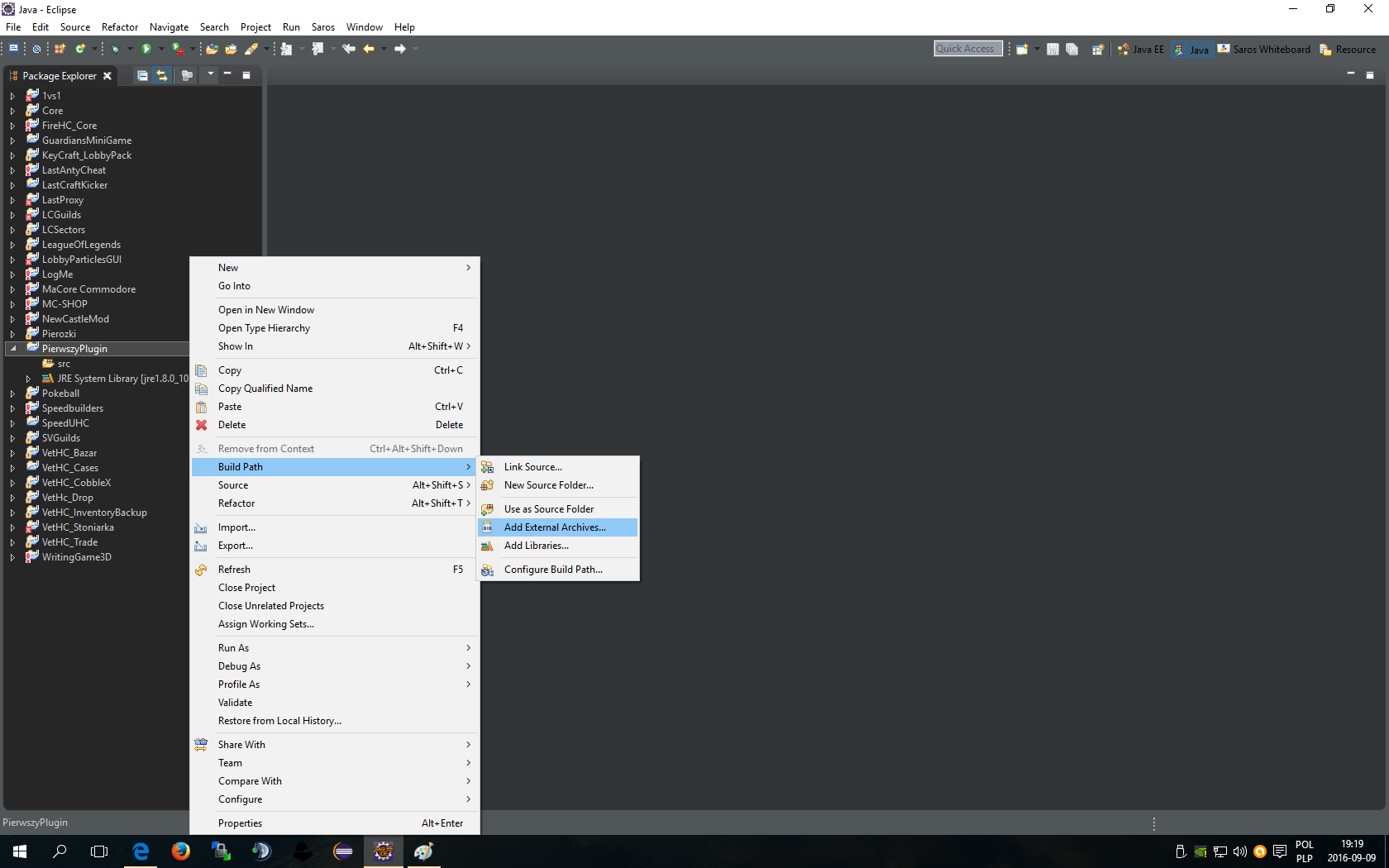Toggle Skip All Breakpoints icon
Viewport: 1389px width, 868px height.
pos(36,49)
